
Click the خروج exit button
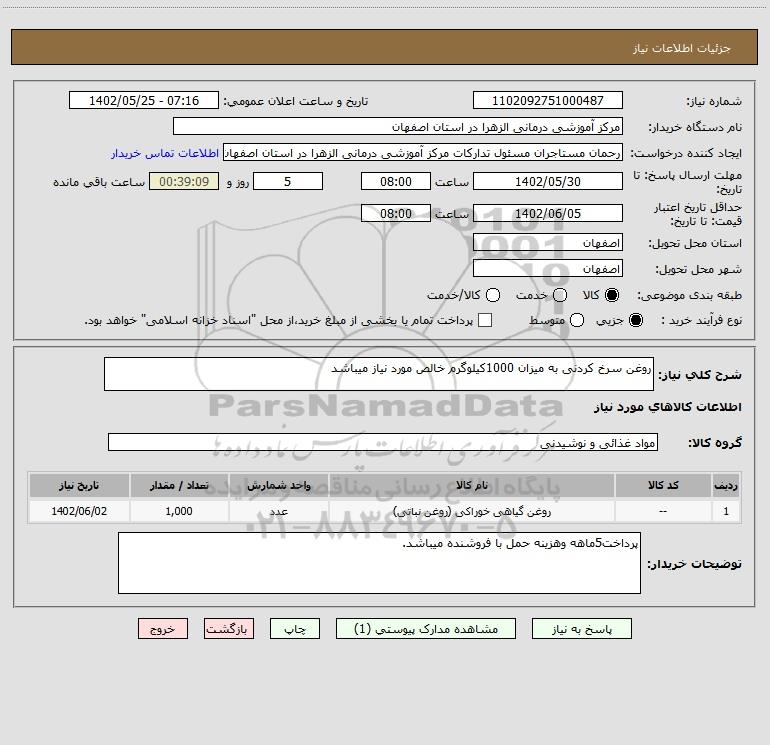pos(163,629)
